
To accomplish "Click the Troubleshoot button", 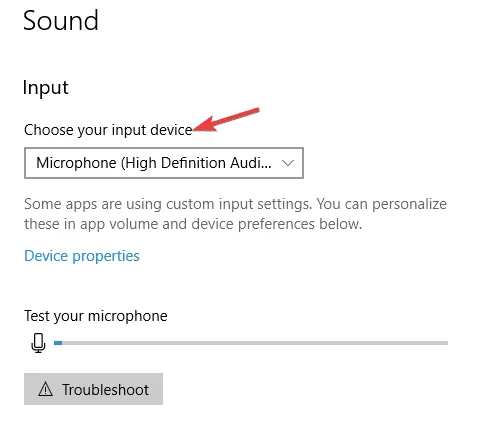I will tap(93, 389).
